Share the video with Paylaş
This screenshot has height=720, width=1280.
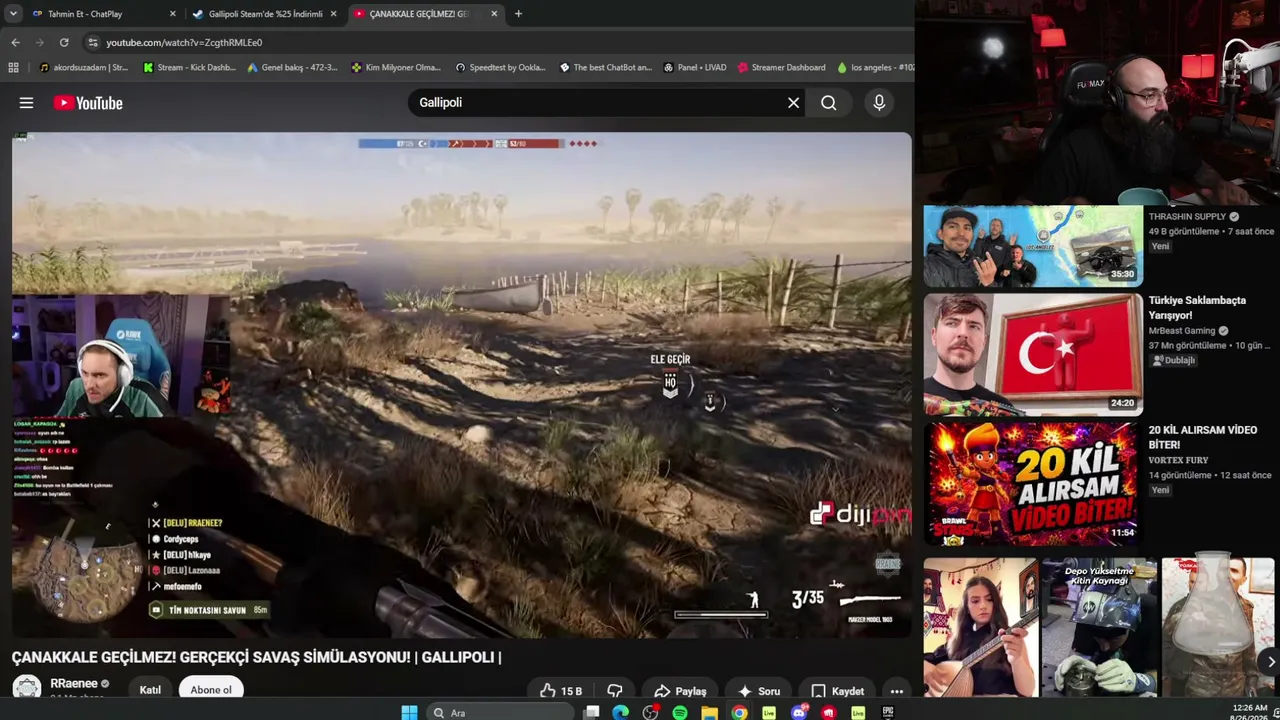click(680, 691)
